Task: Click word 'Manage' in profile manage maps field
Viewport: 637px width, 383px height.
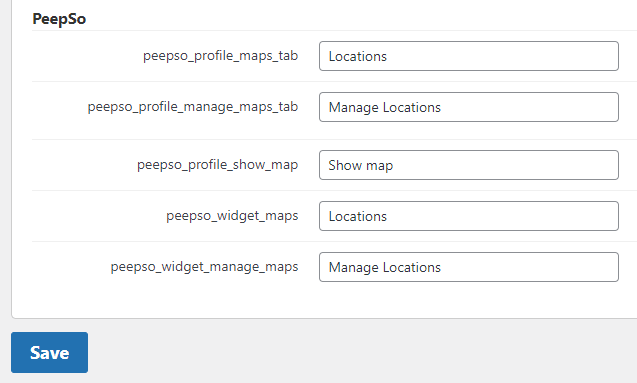Action: click(353, 108)
